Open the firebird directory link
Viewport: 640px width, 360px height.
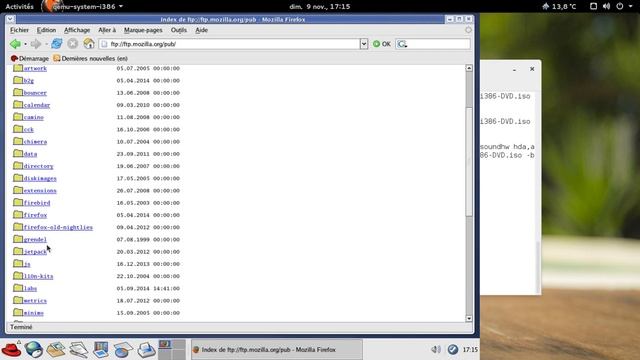37,203
